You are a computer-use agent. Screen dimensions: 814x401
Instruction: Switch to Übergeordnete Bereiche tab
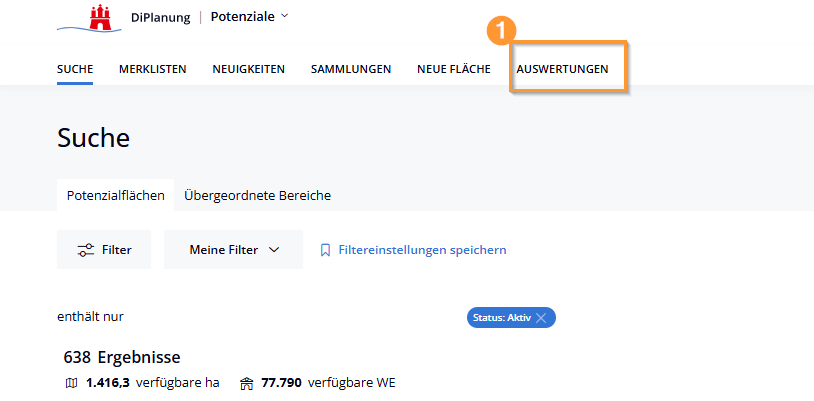(257, 196)
